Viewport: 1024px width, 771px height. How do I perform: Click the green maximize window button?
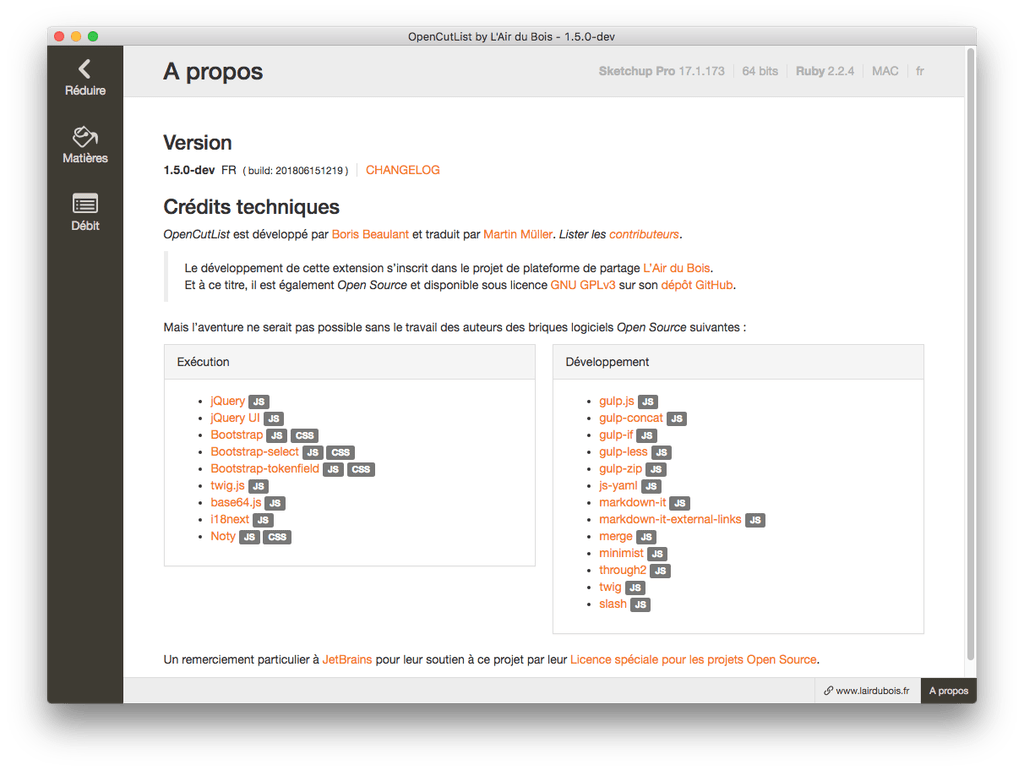93,37
